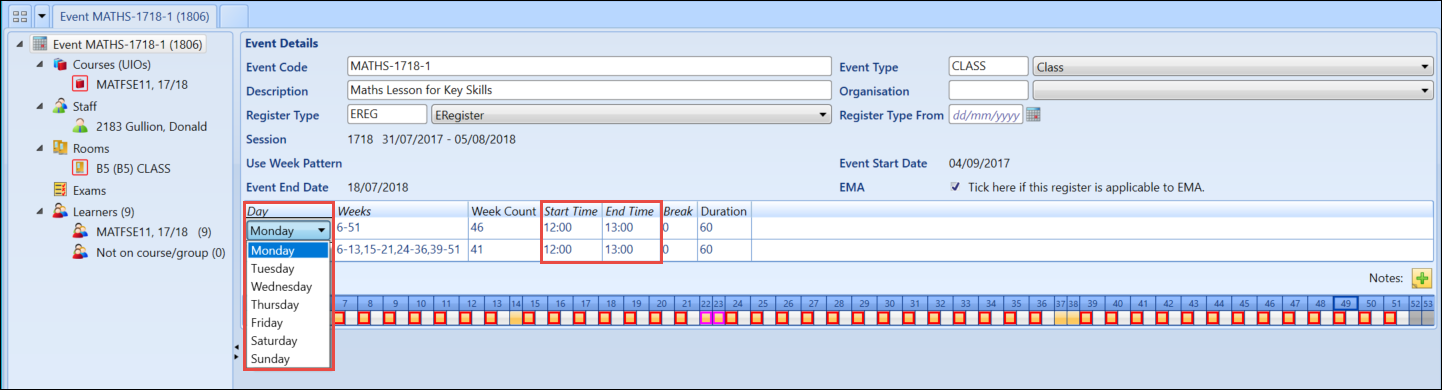1442x390 pixels.
Task: Click the B5 (B5) CLASS room icon
Action: 80,168
